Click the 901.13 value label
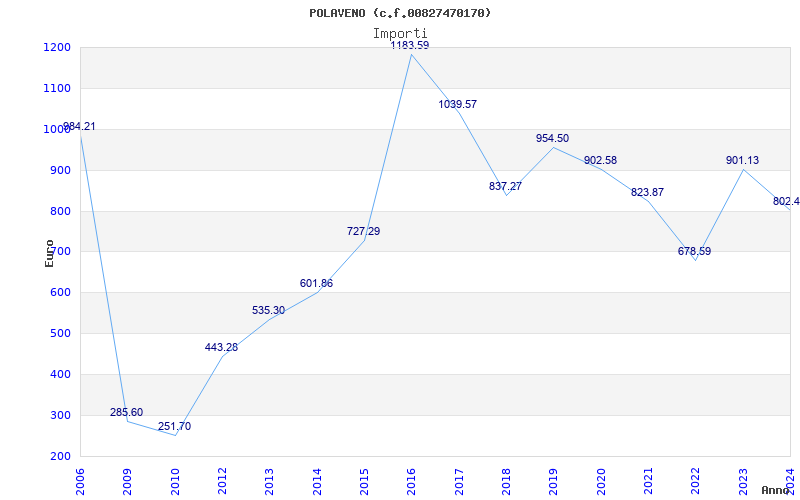The image size is (800, 500). coord(741,160)
